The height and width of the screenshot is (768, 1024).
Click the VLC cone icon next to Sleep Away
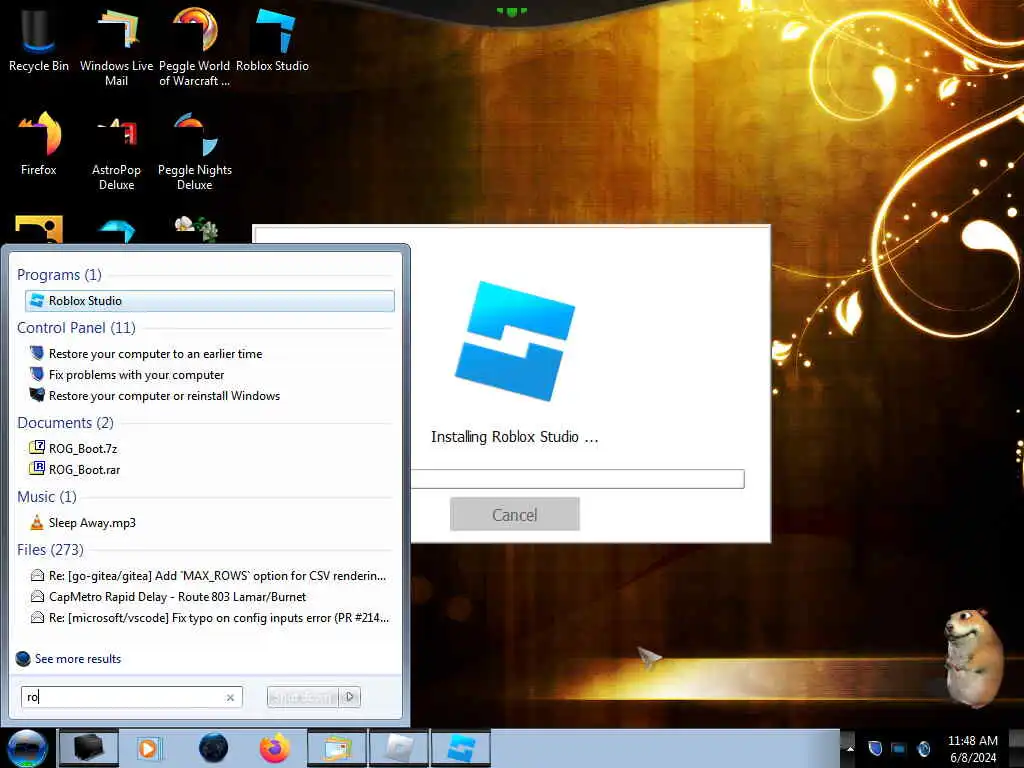(x=37, y=522)
